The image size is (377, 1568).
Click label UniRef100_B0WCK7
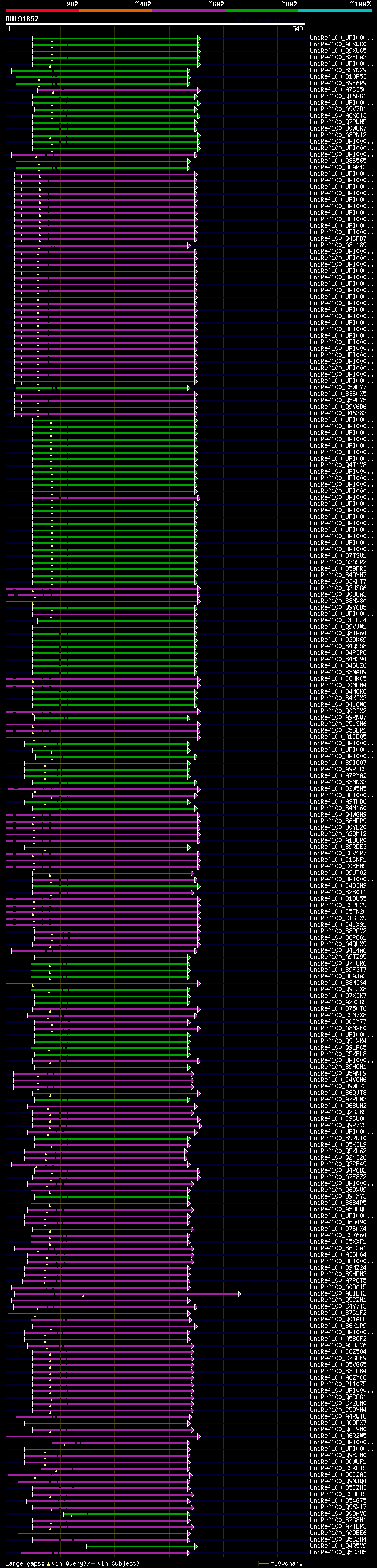pos(338,128)
